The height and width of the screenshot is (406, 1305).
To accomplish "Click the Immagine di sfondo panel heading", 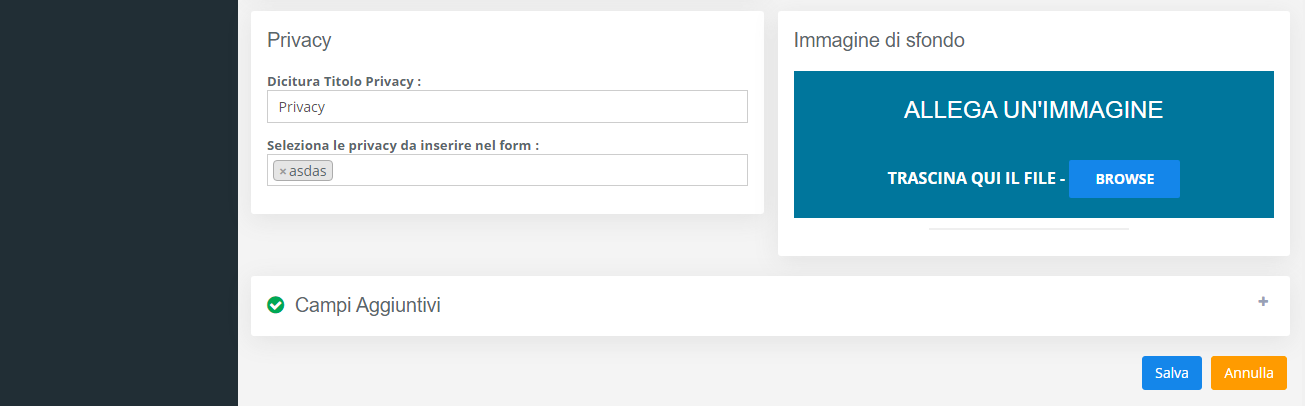I will pyautogui.click(x=878, y=41).
